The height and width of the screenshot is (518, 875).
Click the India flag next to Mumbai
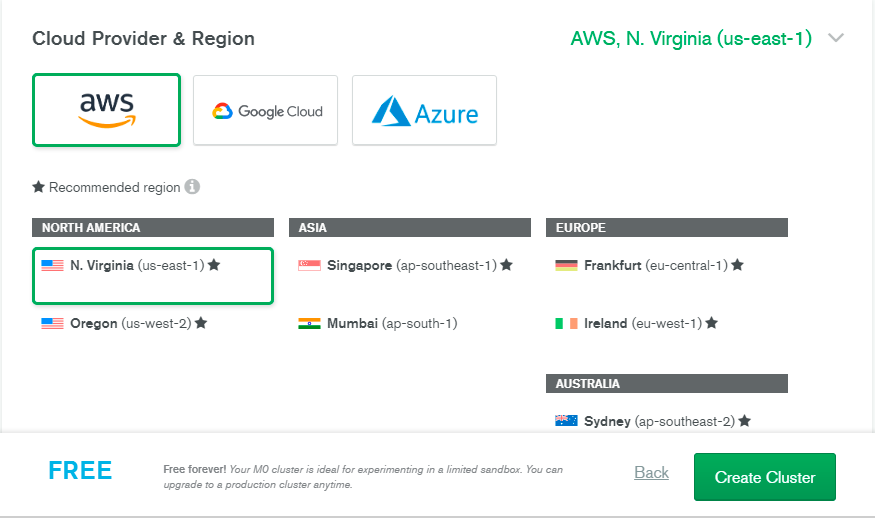tap(309, 323)
